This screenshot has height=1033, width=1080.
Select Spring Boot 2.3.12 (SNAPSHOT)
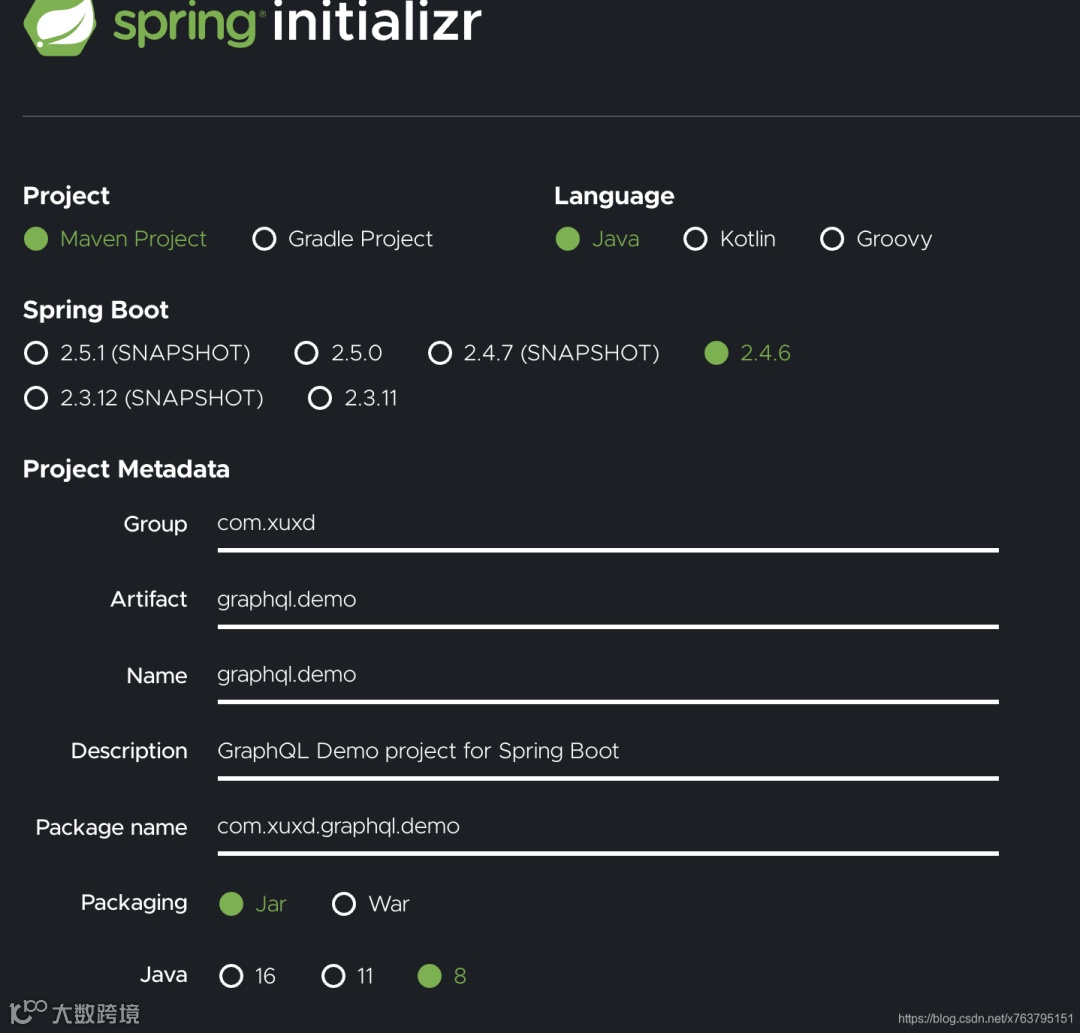(36, 398)
